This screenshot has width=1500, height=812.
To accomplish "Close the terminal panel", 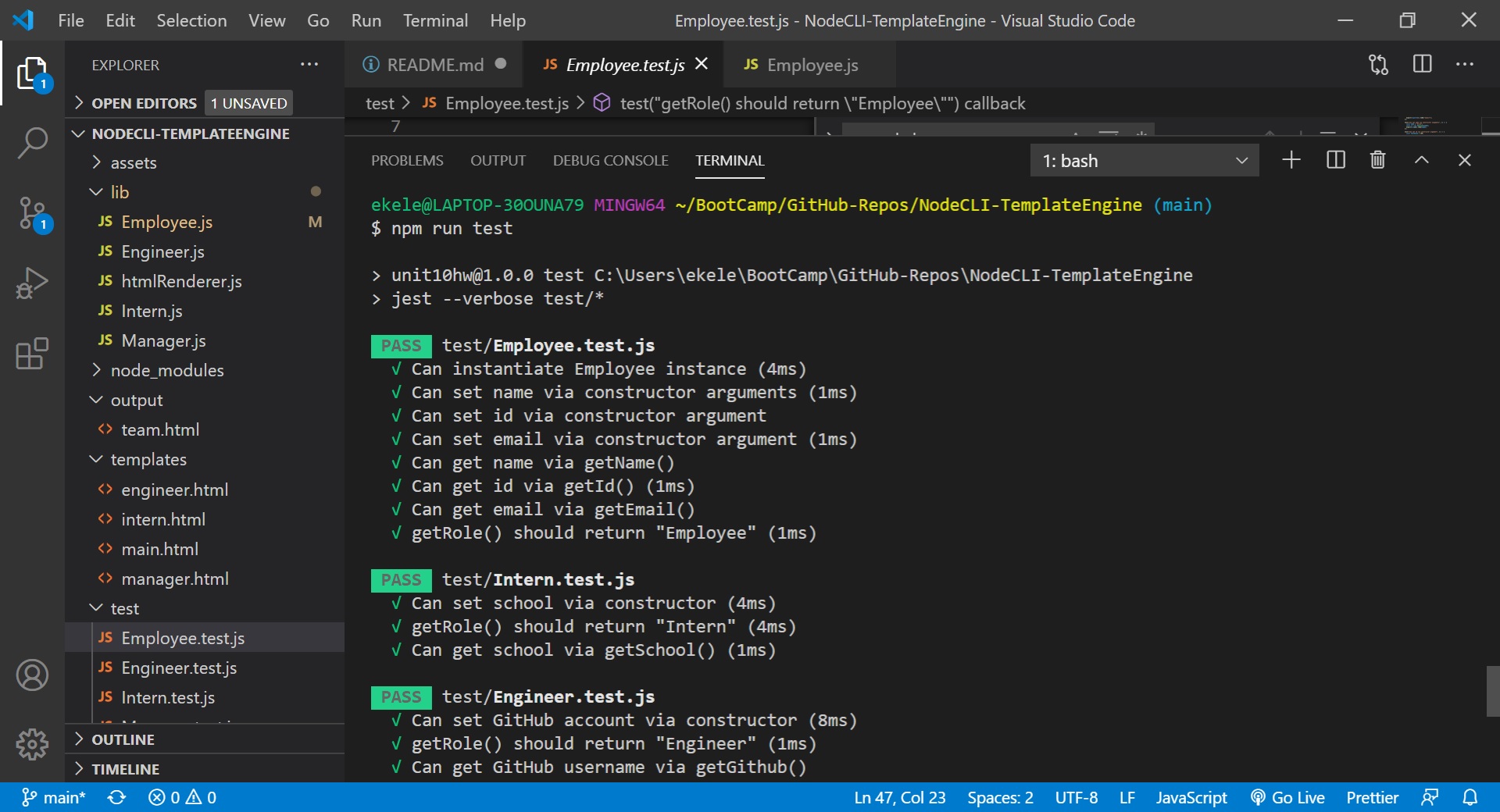I will tap(1465, 160).
